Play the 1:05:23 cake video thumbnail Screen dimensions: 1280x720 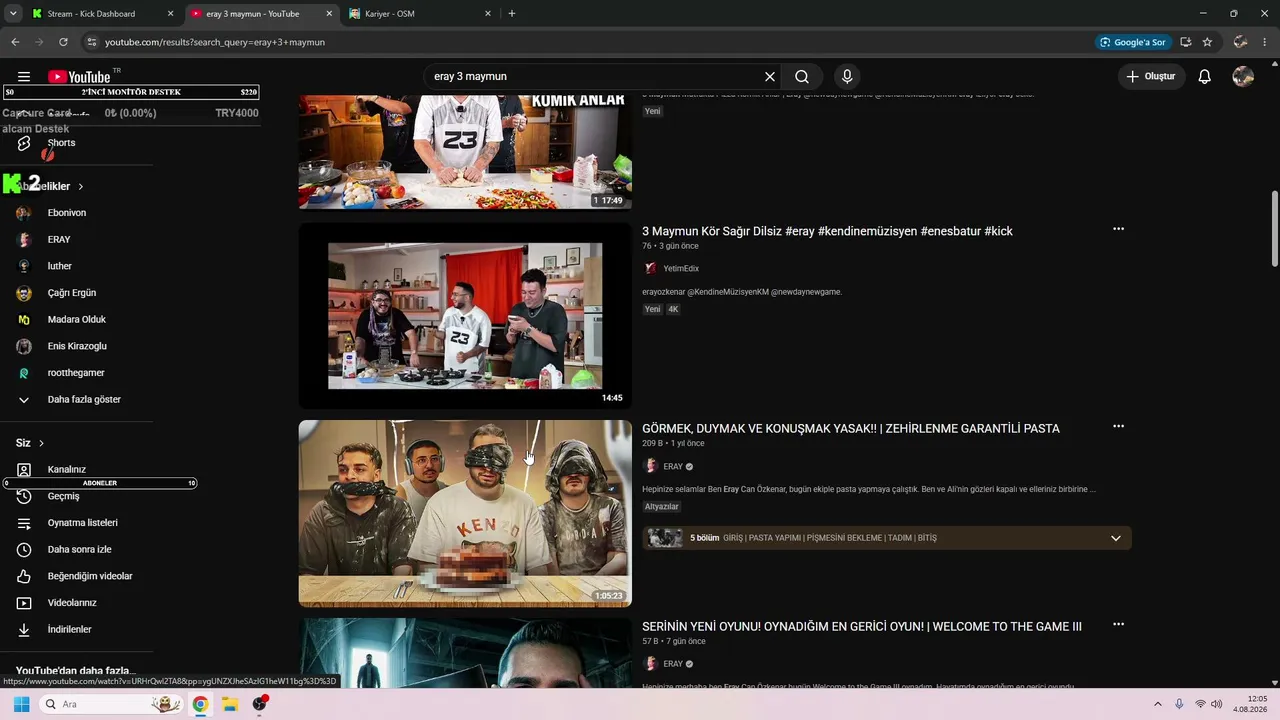465,514
